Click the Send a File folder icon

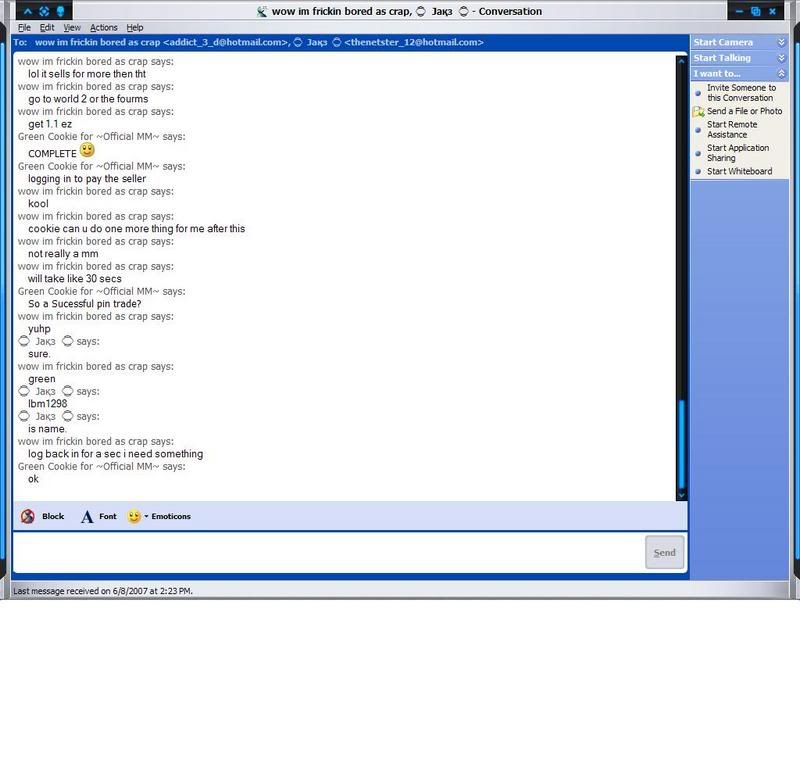(x=698, y=111)
